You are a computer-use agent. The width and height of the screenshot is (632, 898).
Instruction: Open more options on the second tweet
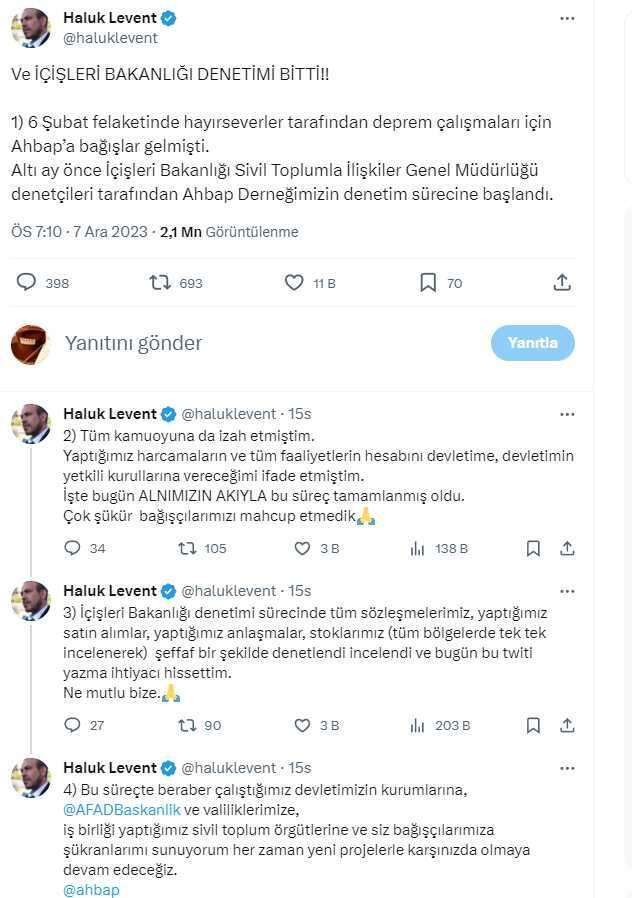click(567, 413)
